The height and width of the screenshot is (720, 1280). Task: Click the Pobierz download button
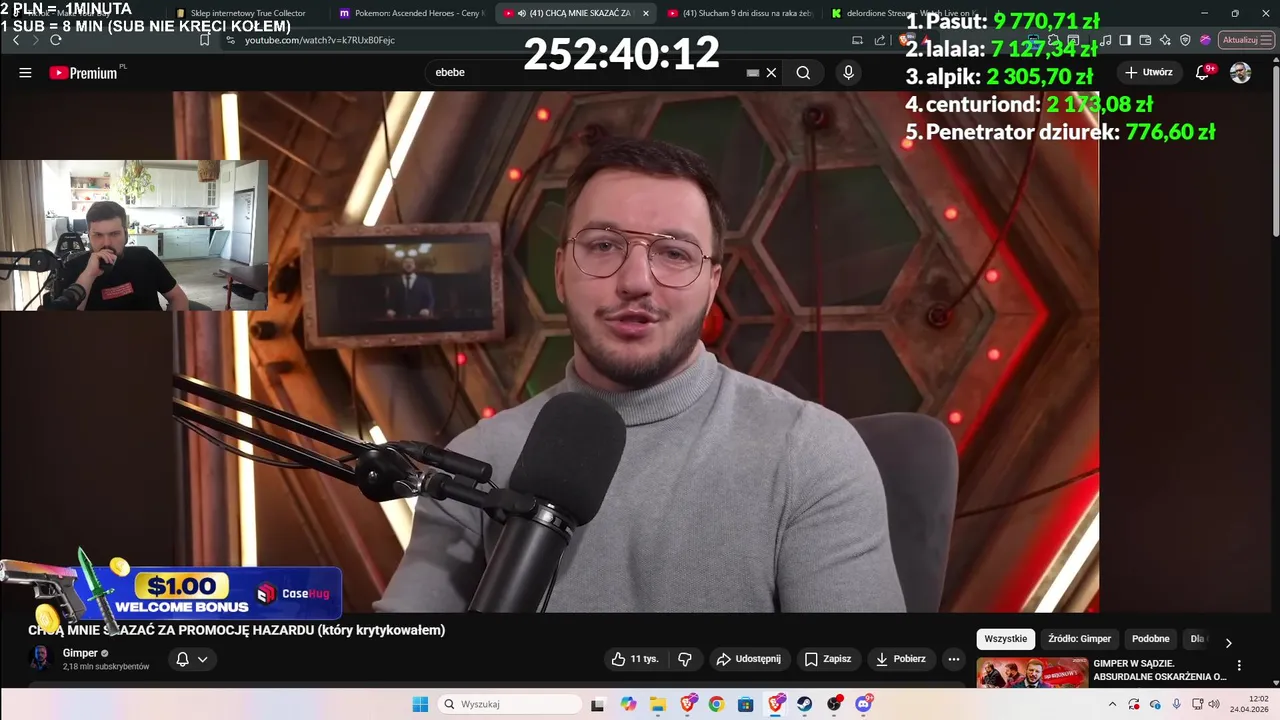(x=900, y=659)
